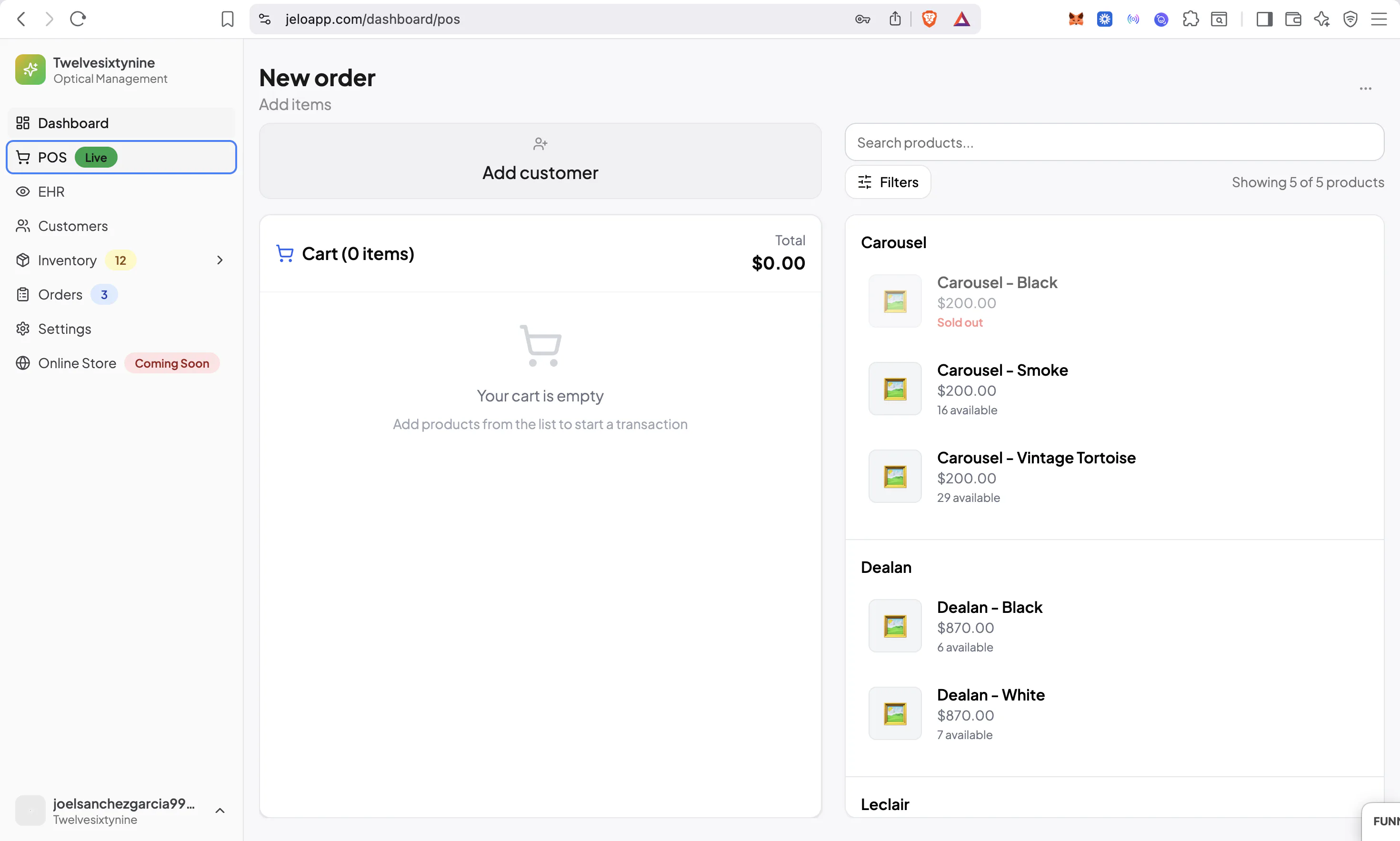Expand the user account menu chevron
The image size is (1400, 841).
(x=220, y=811)
